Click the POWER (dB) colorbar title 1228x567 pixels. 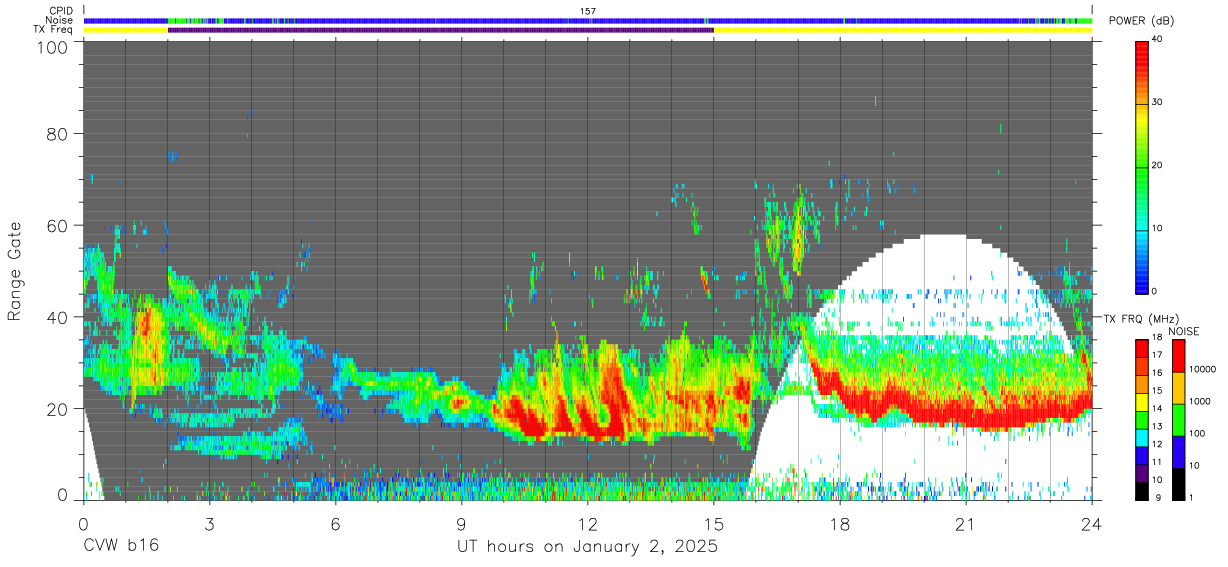tap(1142, 21)
